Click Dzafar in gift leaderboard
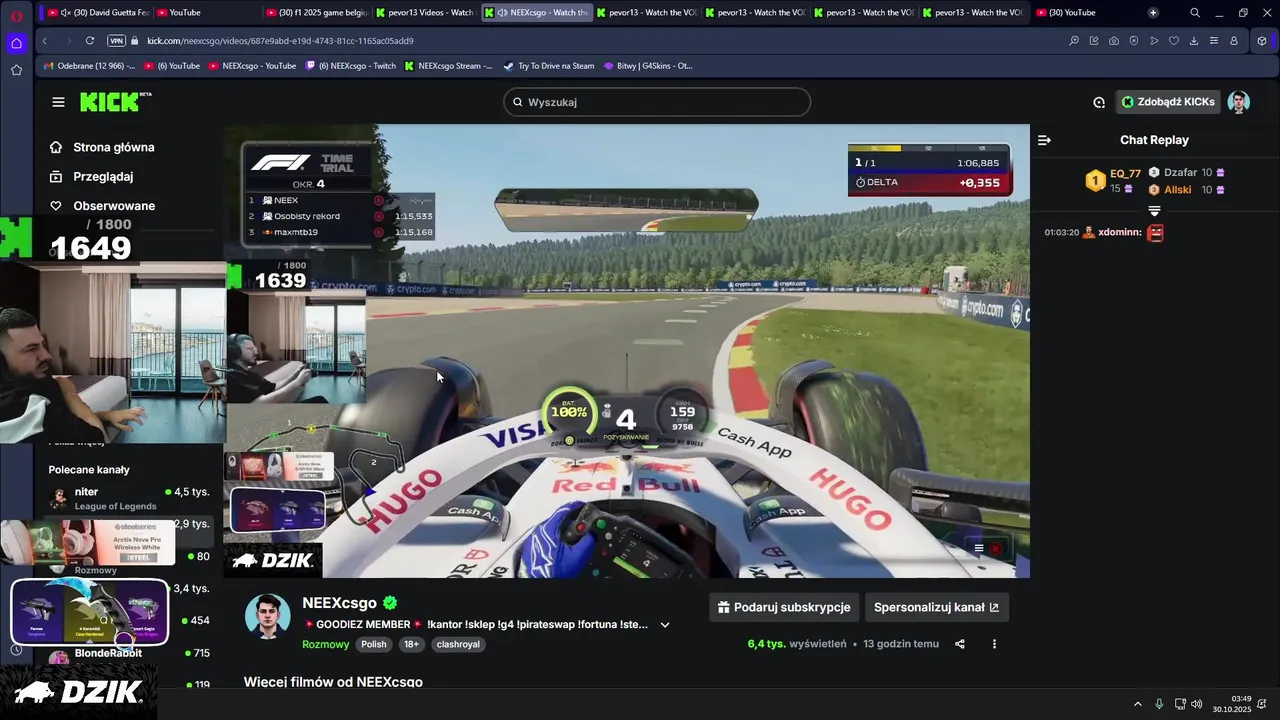The height and width of the screenshot is (720, 1280). pyautogui.click(x=1180, y=173)
